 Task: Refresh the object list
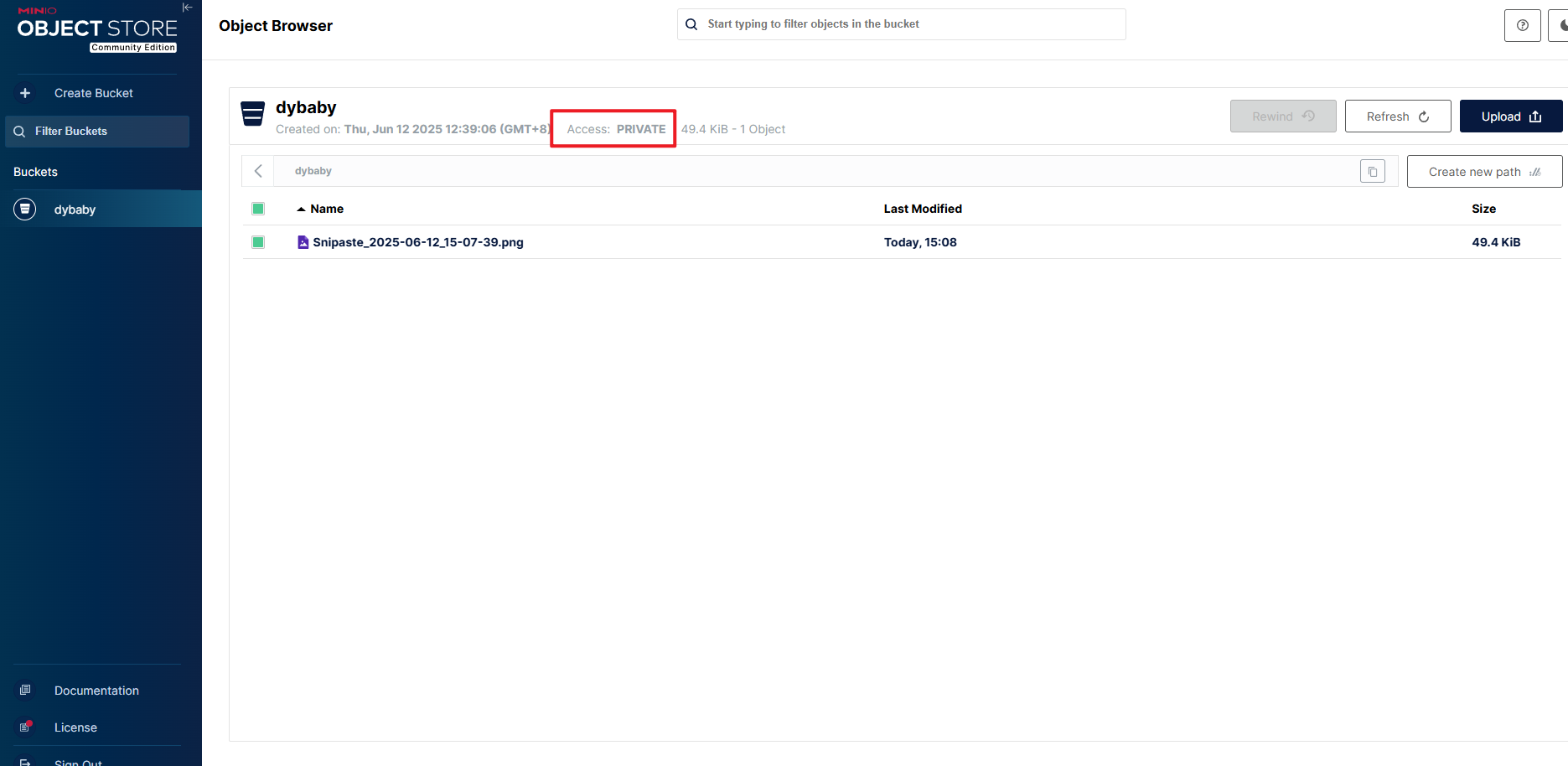point(1398,116)
